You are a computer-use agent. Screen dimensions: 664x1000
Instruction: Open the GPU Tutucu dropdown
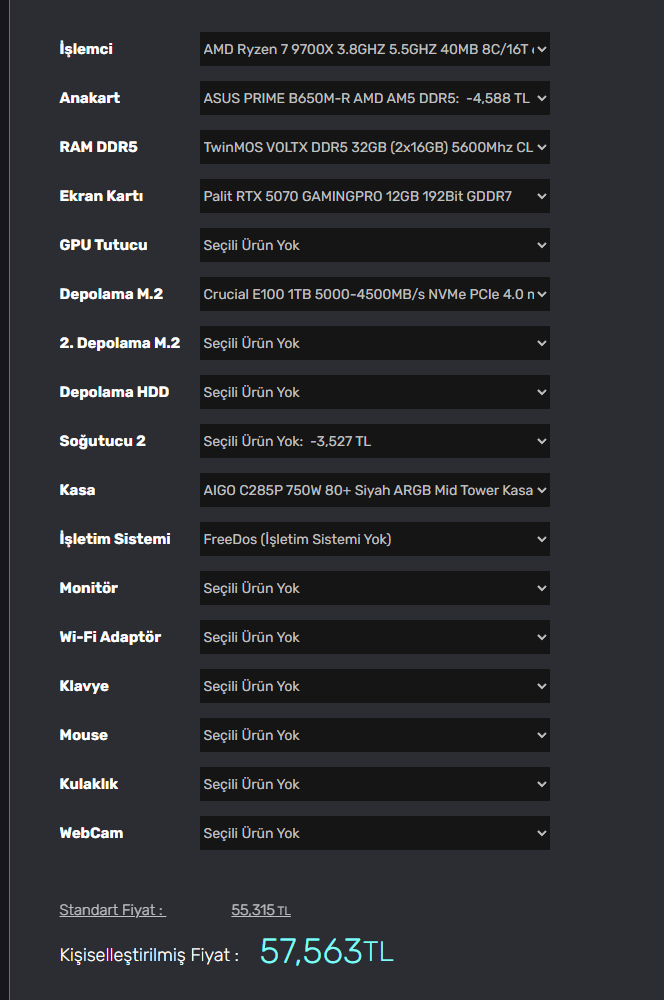point(374,245)
